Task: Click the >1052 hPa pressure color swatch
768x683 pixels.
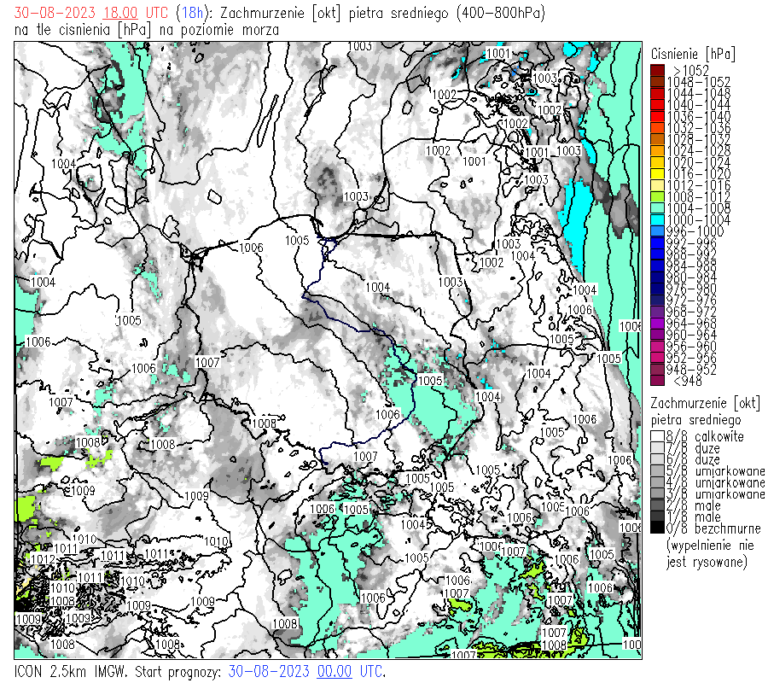Action: click(x=656, y=70)
